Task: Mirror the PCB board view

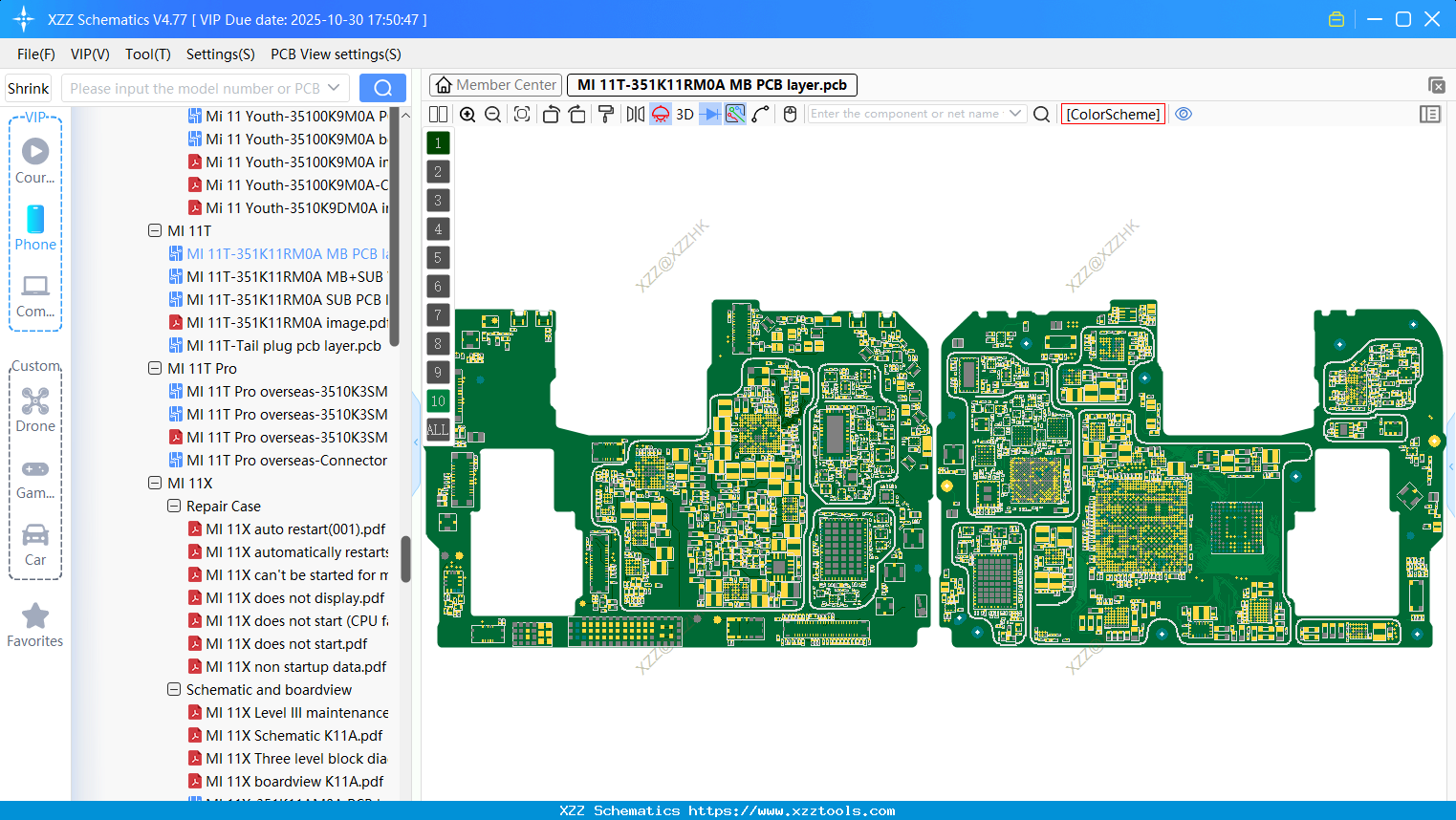Action: [637, 114]
